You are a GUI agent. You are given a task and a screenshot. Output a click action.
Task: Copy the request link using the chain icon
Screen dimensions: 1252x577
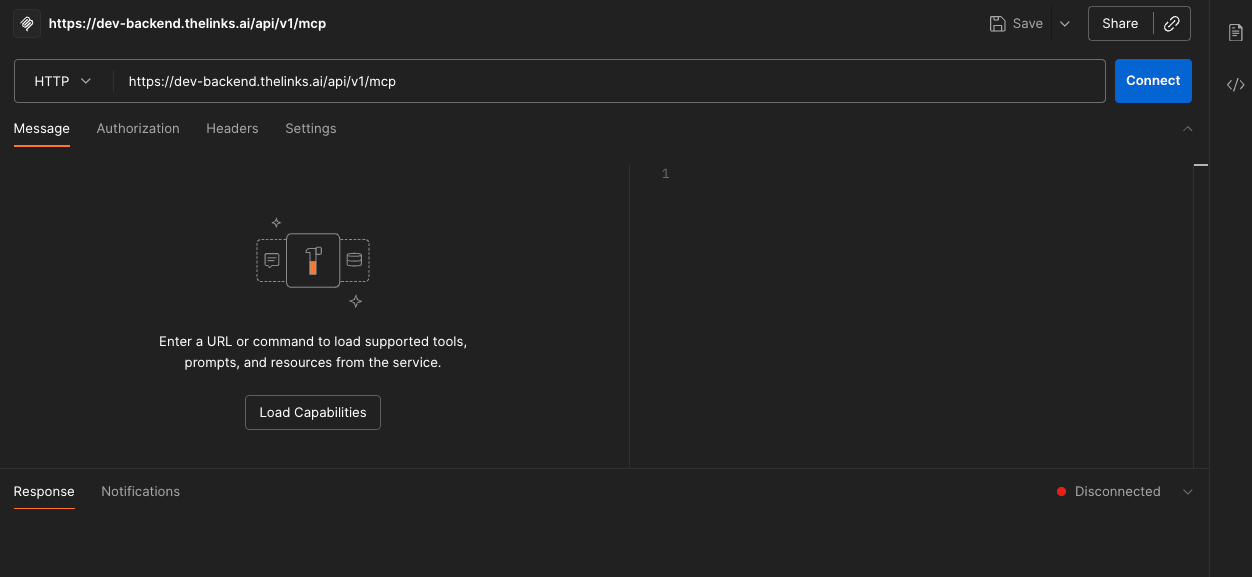(1172, 24)
